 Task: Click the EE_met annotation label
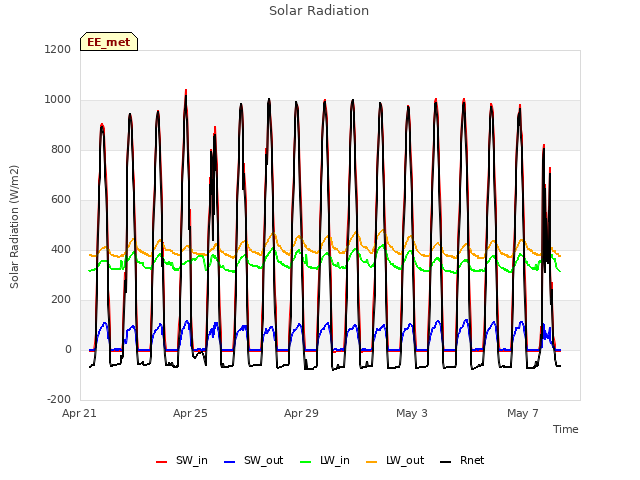[109, 42]
